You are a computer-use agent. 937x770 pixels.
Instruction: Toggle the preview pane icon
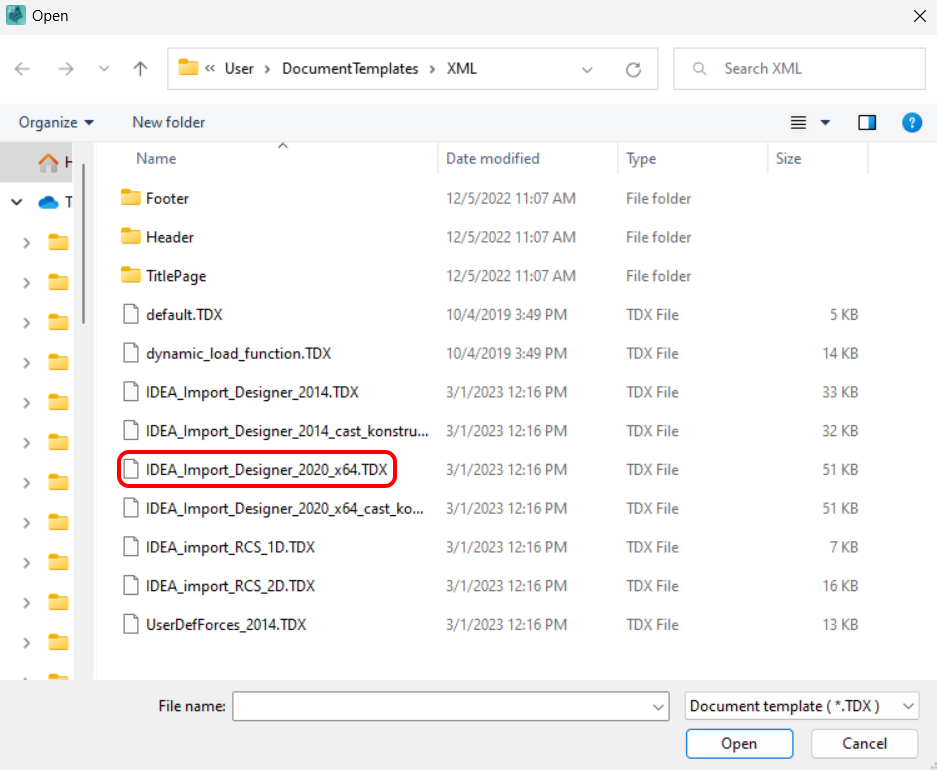(x=867, y=122)
